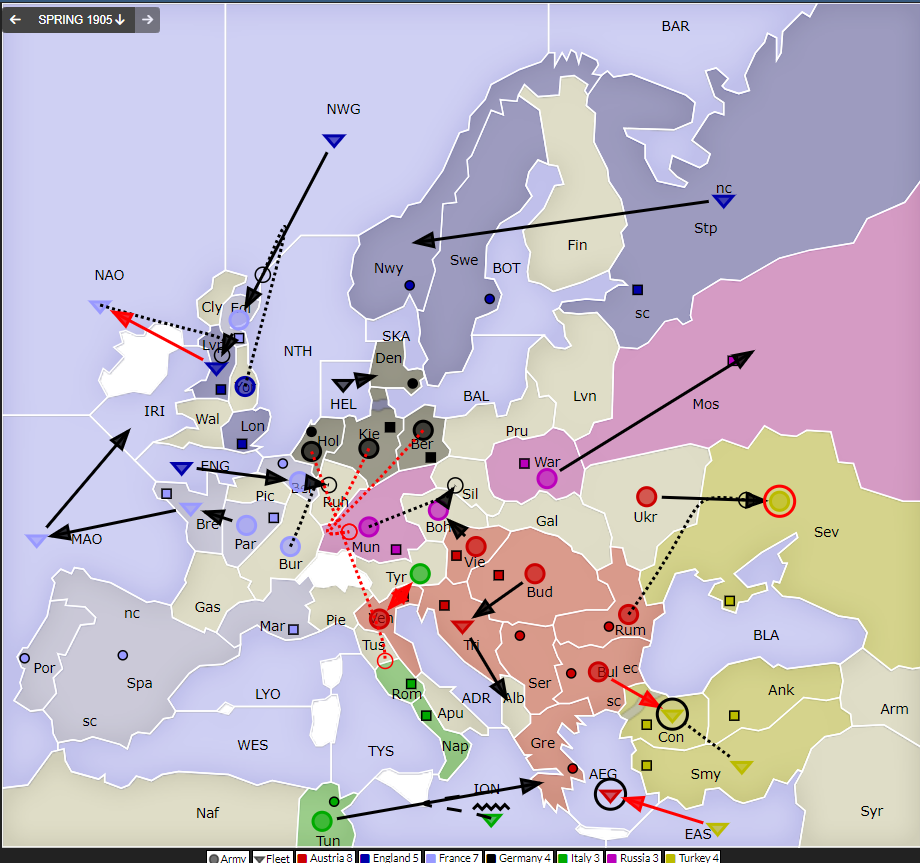
Task: Select the German army in Hol
Action: [311, 451]
